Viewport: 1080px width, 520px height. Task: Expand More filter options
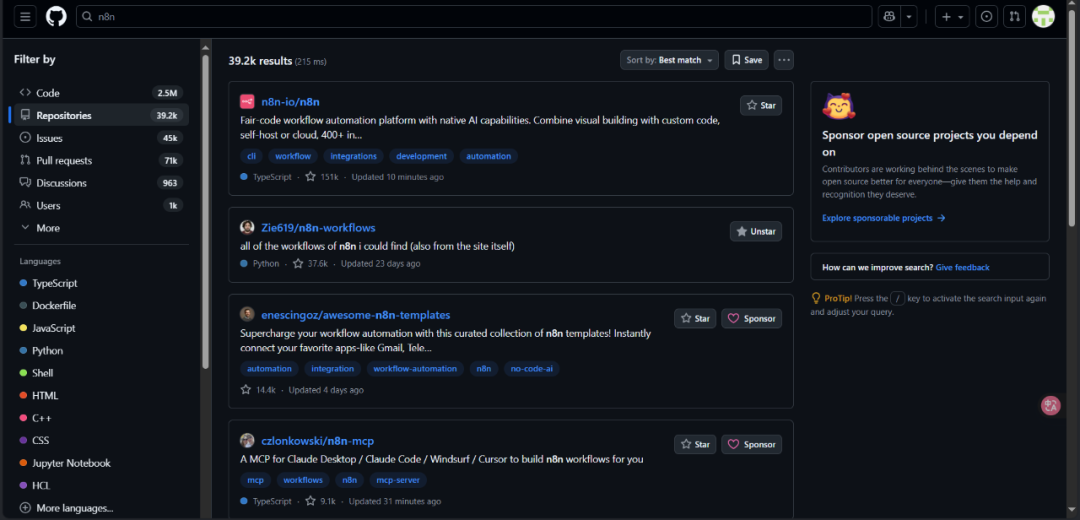(x=101, y=228)
